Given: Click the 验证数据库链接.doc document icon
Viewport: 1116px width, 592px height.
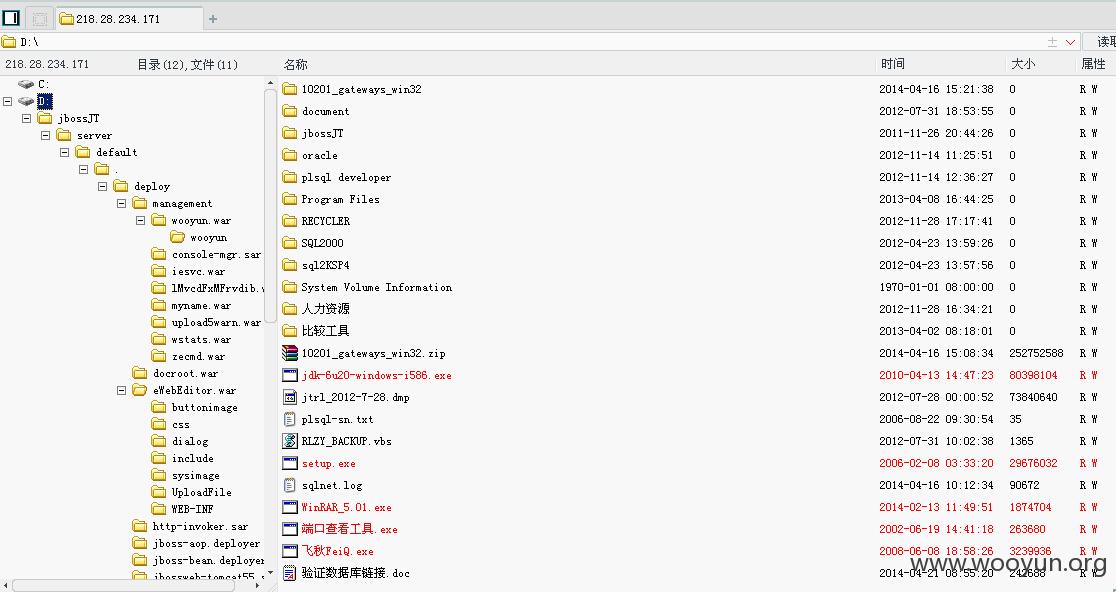Looking at the screenshot, I should click(x=290, y=573).
